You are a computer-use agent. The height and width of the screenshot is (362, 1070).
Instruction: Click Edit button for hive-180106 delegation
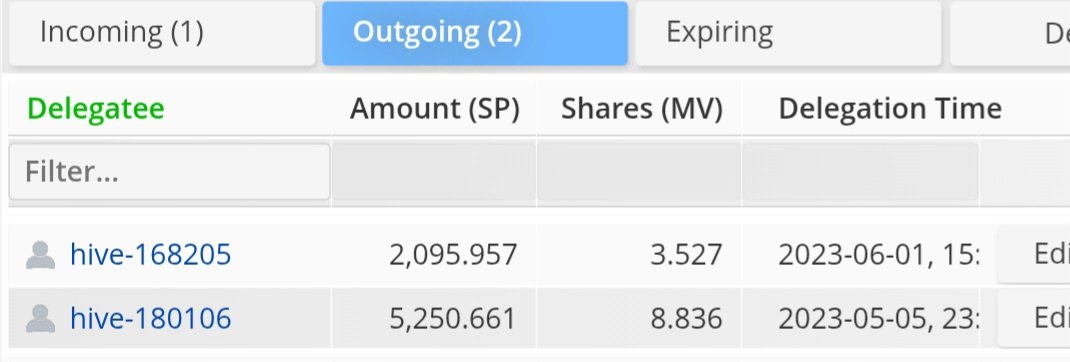pyautogui.click(x=1033, y=319)
